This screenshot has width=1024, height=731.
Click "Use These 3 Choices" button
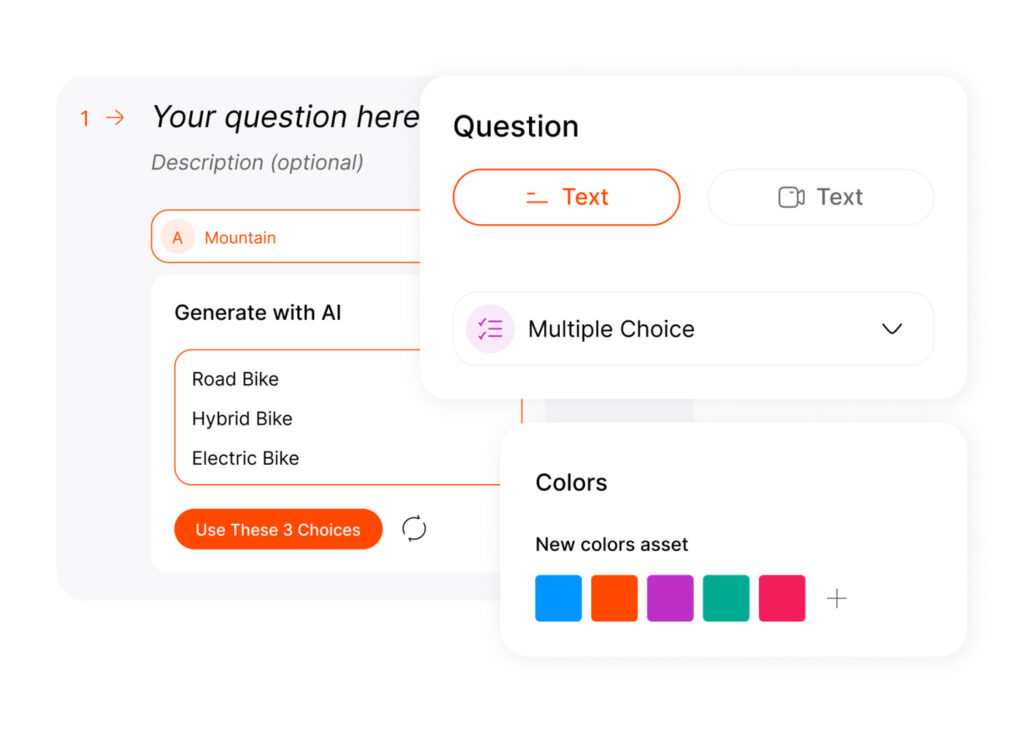click(x=278, y=529)
